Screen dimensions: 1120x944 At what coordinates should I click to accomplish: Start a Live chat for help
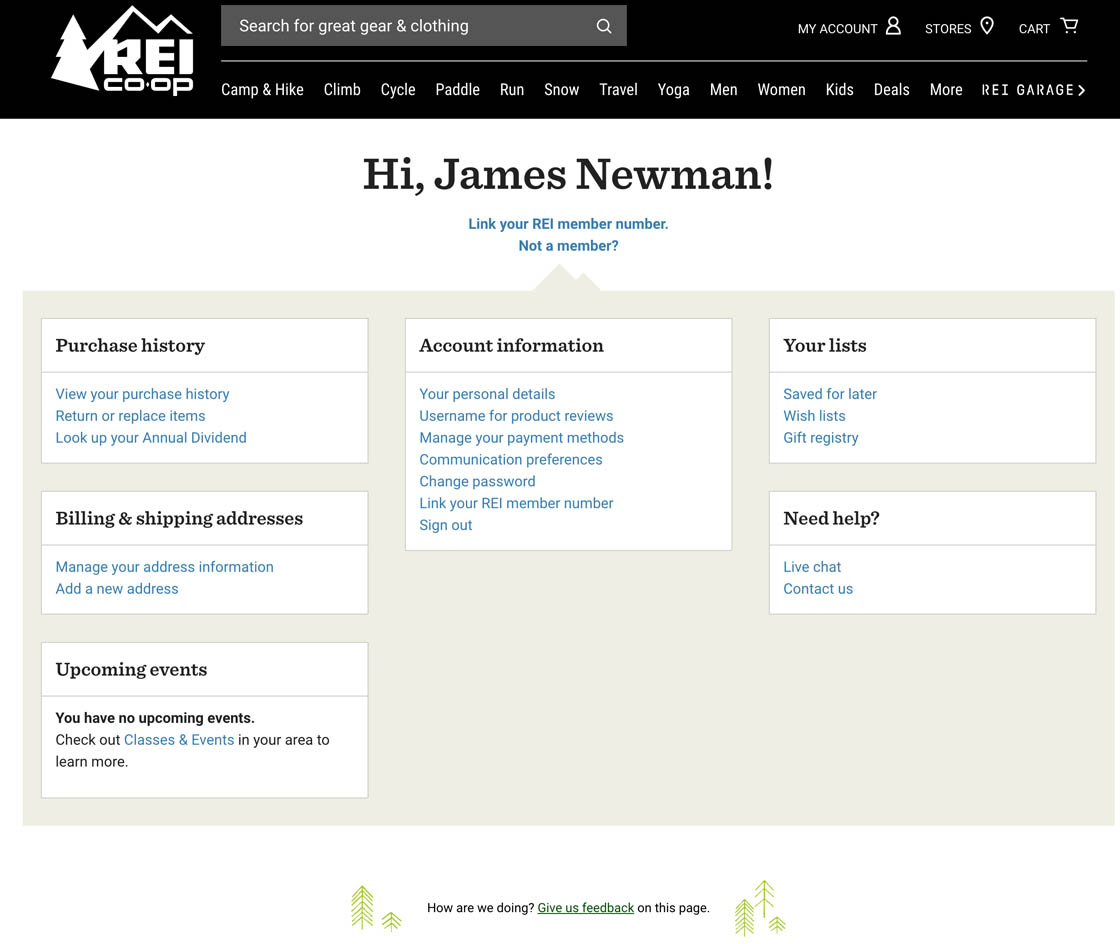(x=812, y=567)
